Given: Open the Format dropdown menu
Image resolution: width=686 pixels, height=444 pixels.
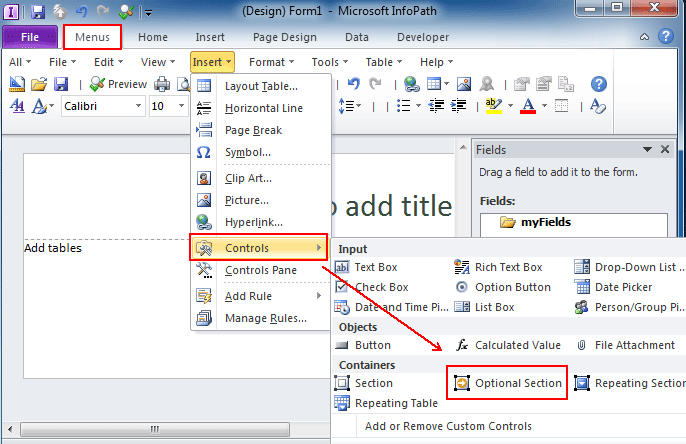Looking at the screenshot, I should click(271, 62).
